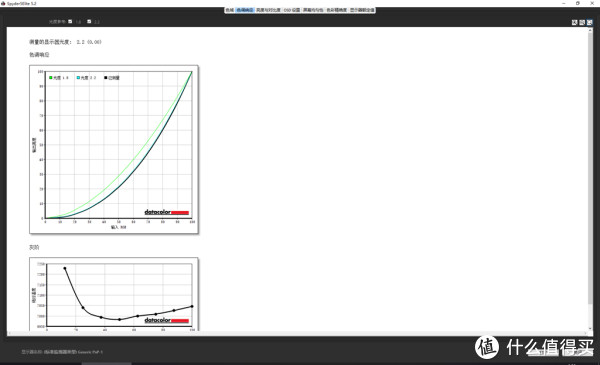Click the gray ramp color temperature chart
Viewport: 600px width, 365px height.
[114, 294]
